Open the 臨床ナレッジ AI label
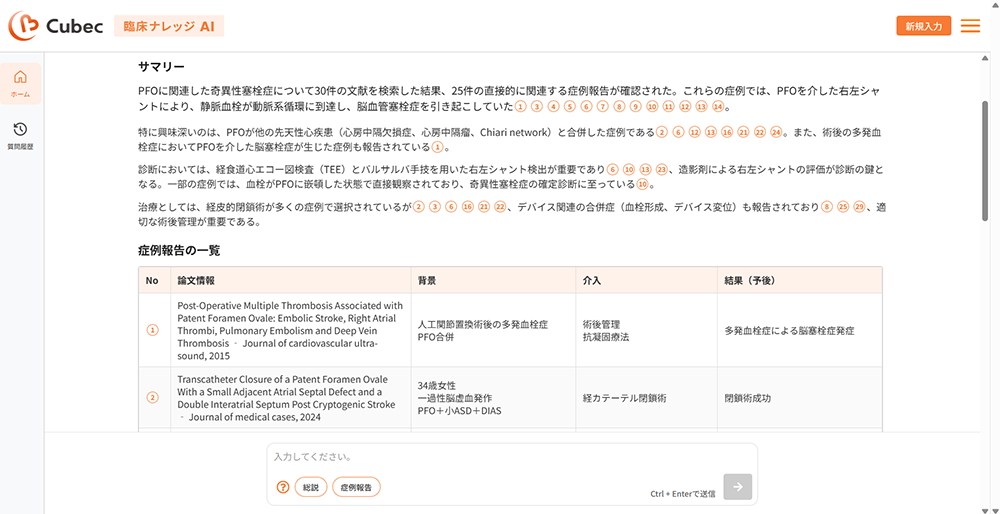Image resolution: width=1000 pixels, height=514 pixels. pyautogui.click(x=168, y=26)
